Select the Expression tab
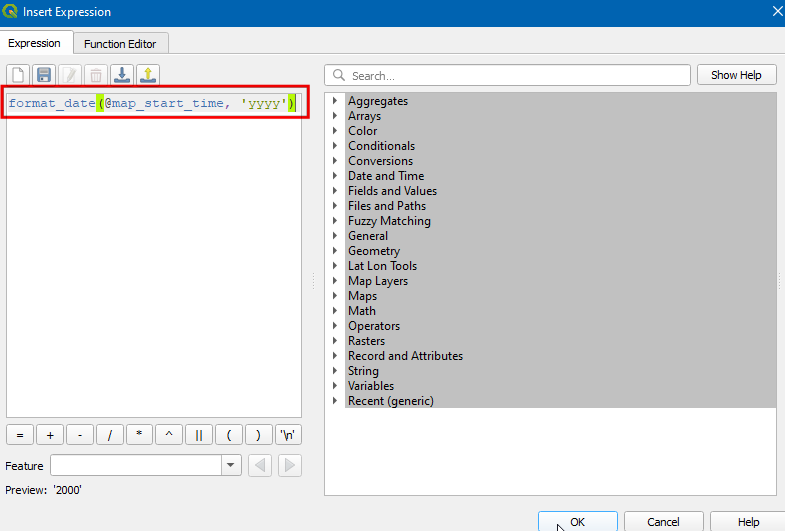 [x=35, y=44]
